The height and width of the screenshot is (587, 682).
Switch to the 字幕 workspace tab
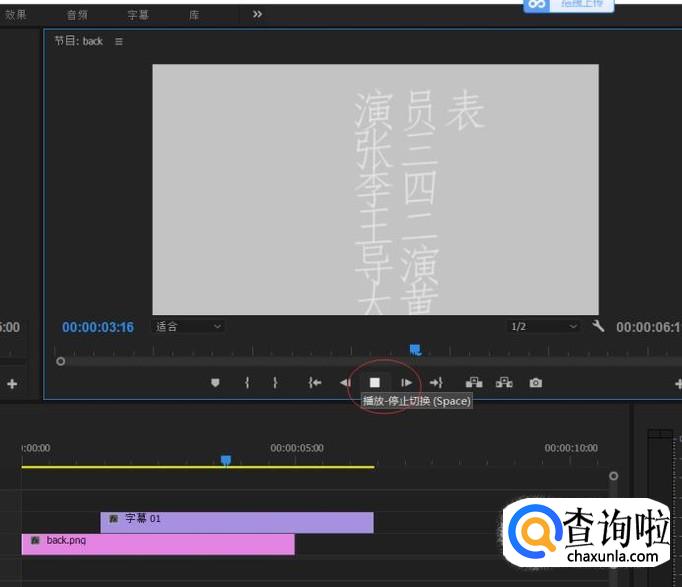point(138,15)
